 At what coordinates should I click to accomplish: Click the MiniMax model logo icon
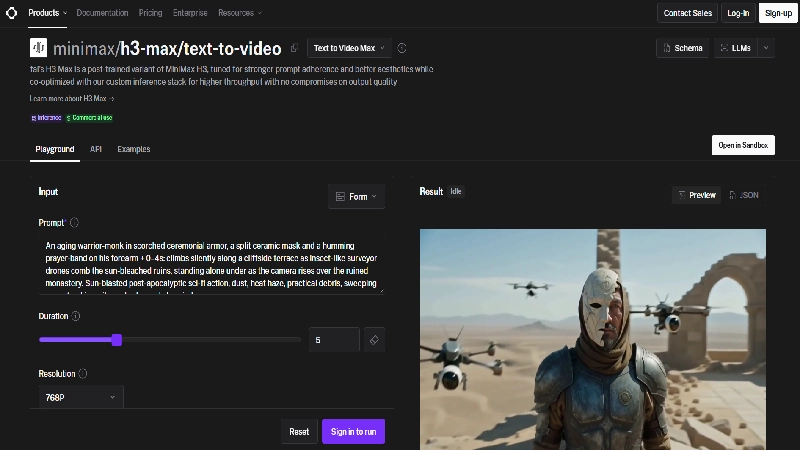point(38,47)
